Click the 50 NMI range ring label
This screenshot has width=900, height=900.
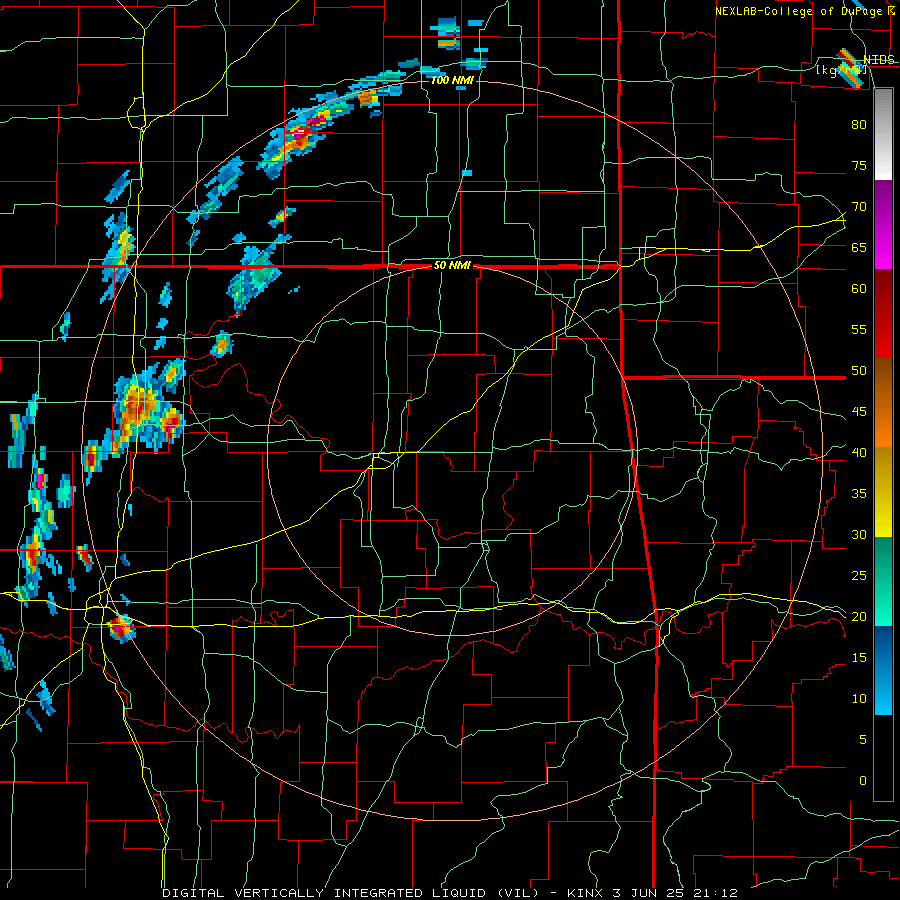click(452, 265)
